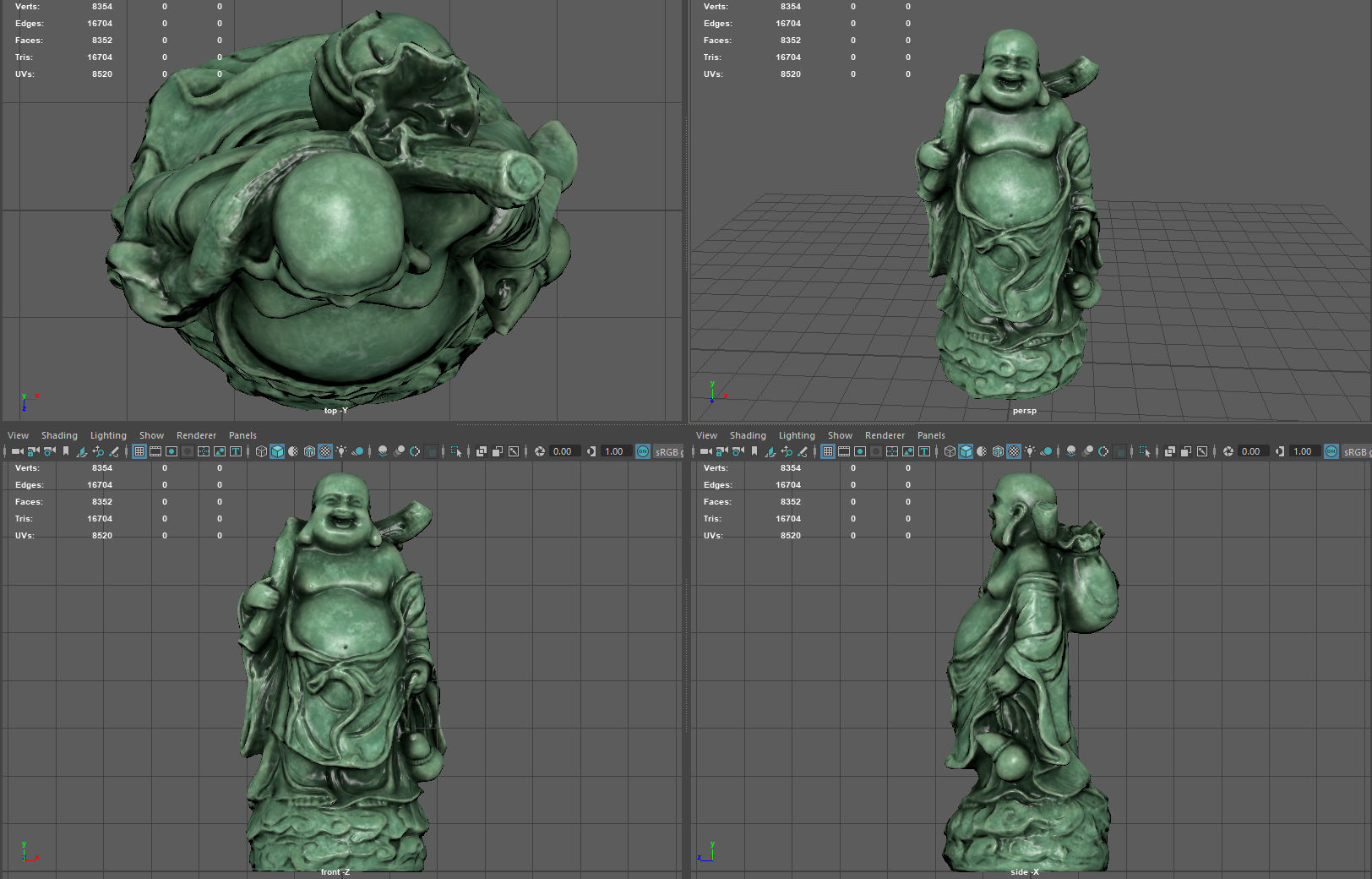Toggle X-Ray Joints in front view toolbar
Screen dimensions: 1372x879
click(514, 451)
